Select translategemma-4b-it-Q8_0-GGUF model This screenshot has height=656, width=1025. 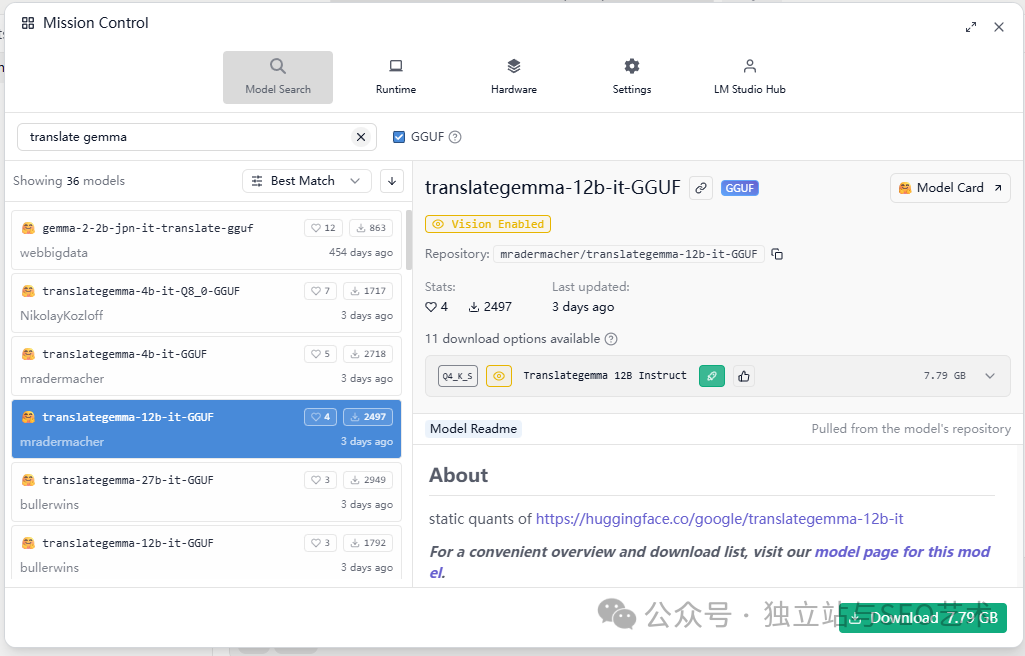[206, 303]
